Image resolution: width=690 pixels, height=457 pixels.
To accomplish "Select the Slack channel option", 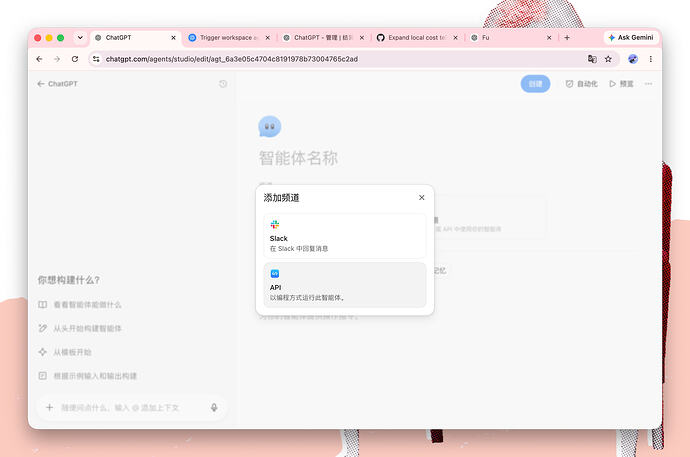I will (345, 236).
